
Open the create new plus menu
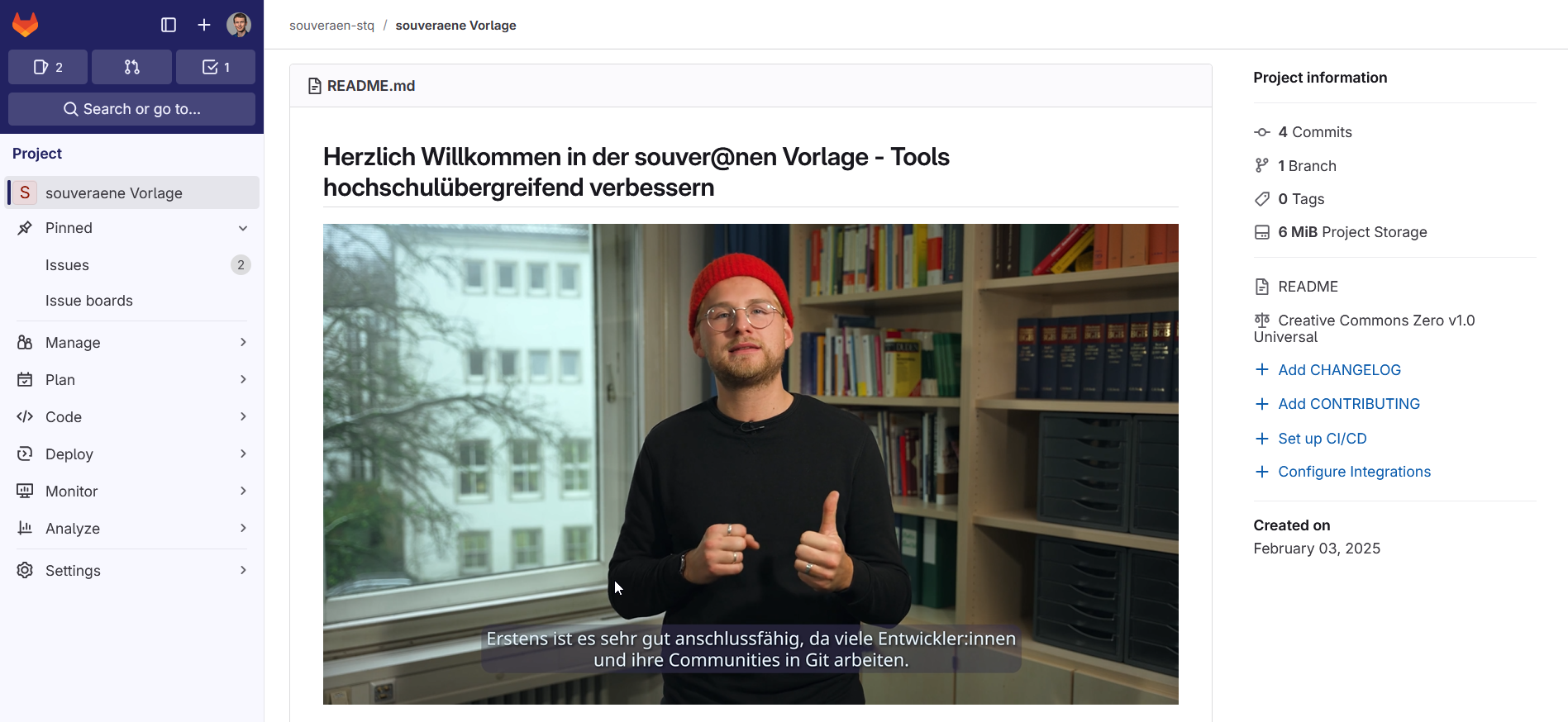[x=204, y=25]
